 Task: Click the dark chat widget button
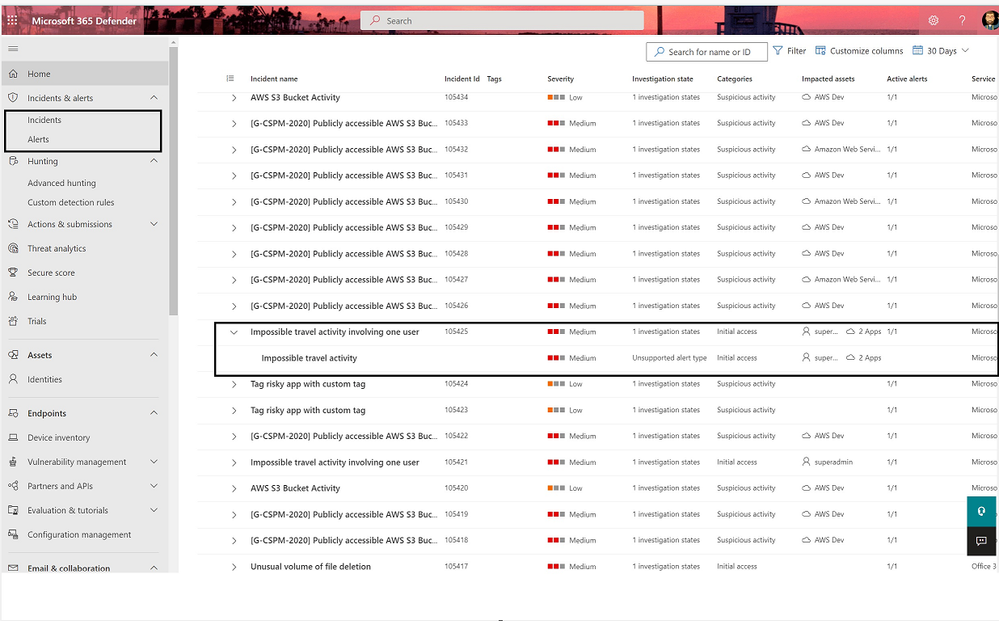[981, 541]
